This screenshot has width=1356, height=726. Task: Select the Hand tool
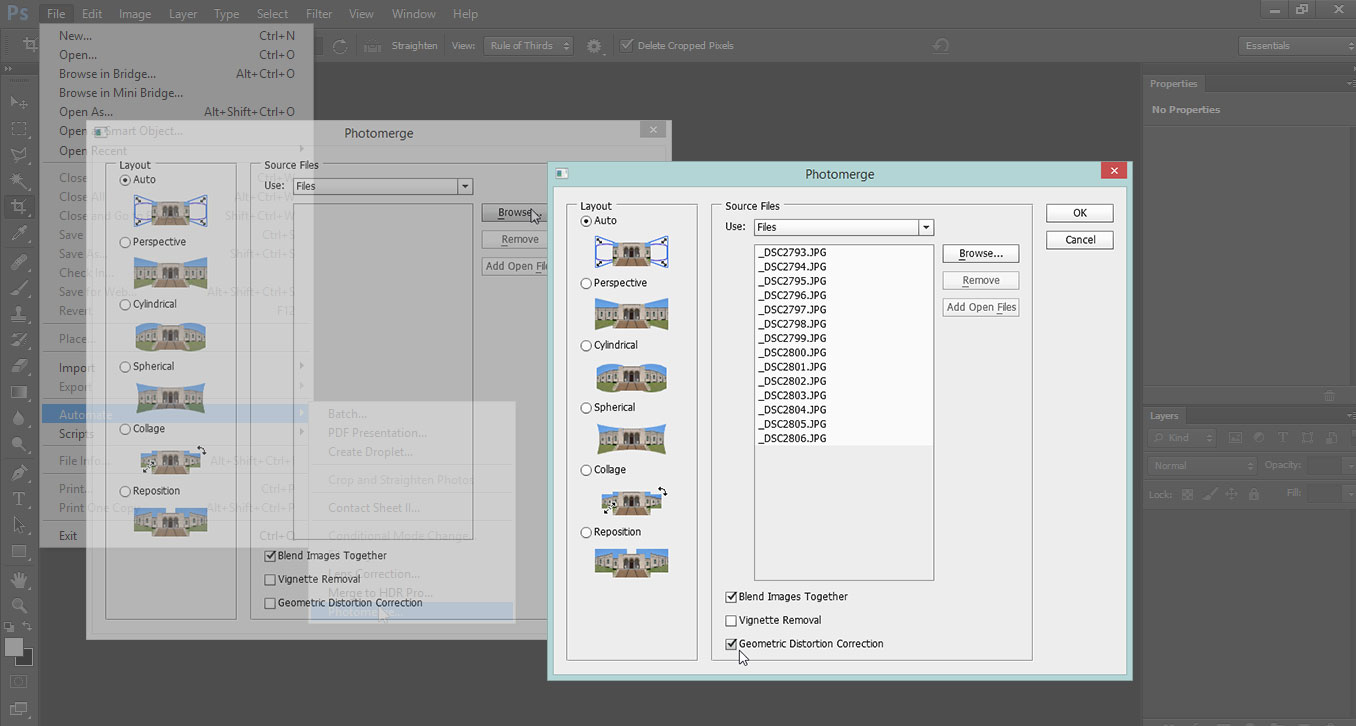[x=19, y=579]
